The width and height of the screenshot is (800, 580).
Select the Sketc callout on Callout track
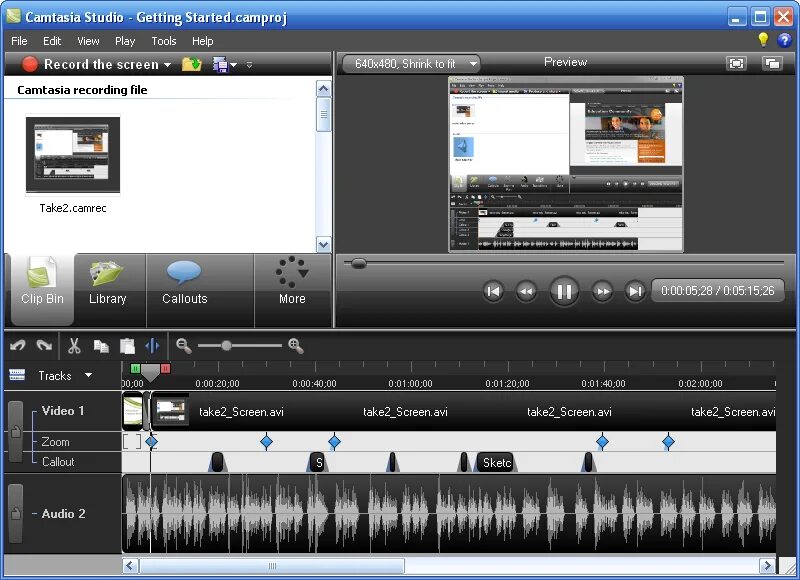(496, 462)
